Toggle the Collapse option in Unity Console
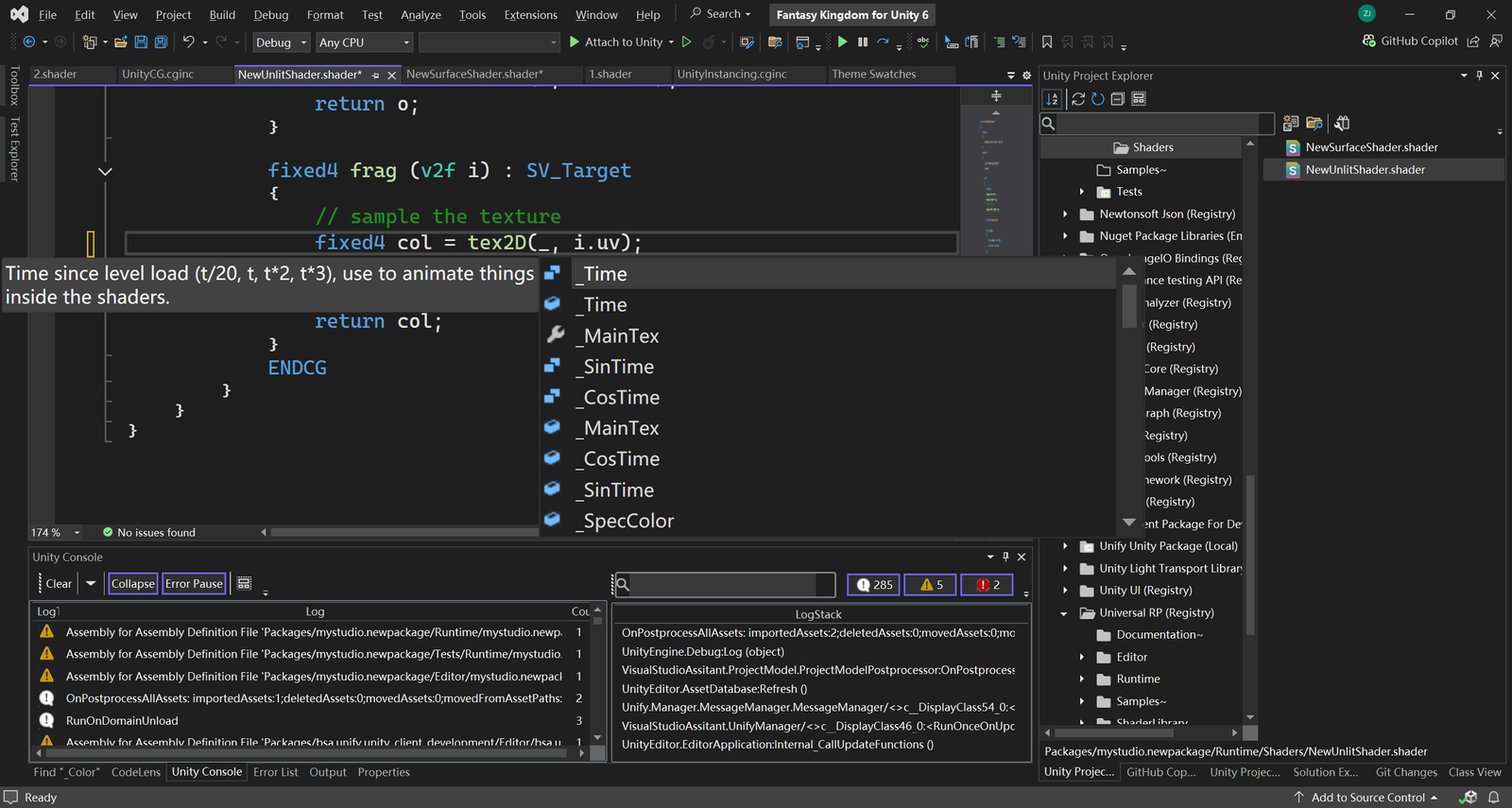 coord(132,584)
